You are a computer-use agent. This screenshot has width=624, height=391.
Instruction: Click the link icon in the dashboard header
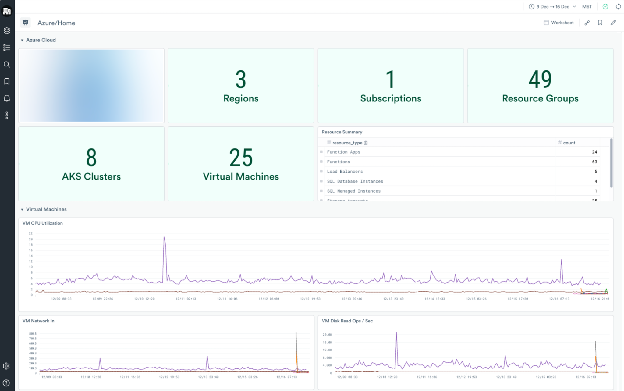(x=587, y=23)
